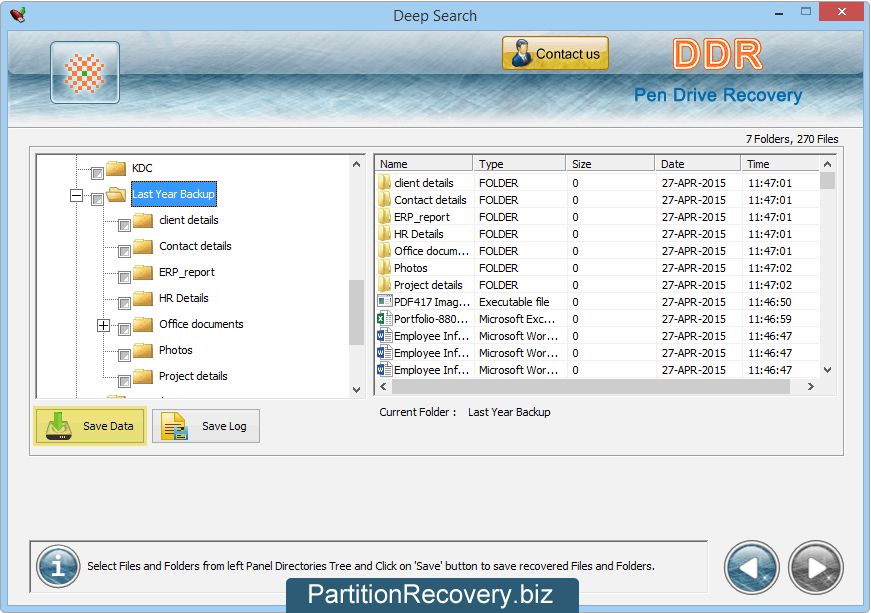Screen dimensions: 871x613
Task: Click Contact details folder icon in file list
Action: pos(384,200)
